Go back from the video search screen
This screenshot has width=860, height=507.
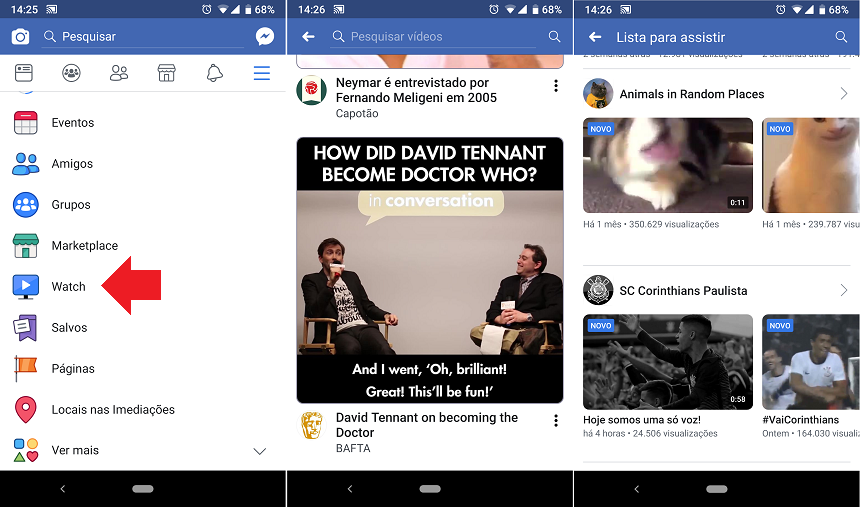pos(308,37)
